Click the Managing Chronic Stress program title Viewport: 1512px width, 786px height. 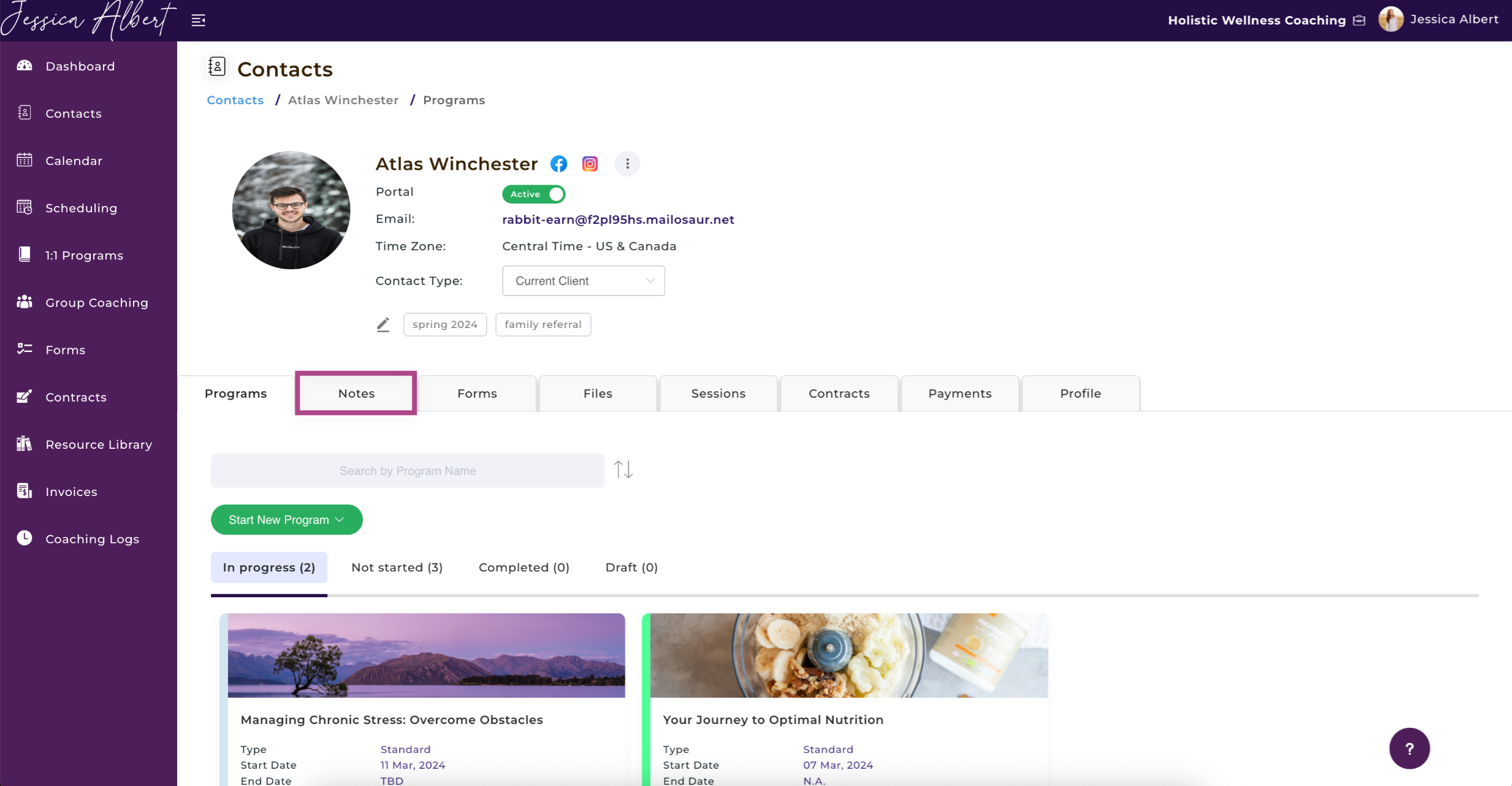pyautogui.click(x=392, y=719)
